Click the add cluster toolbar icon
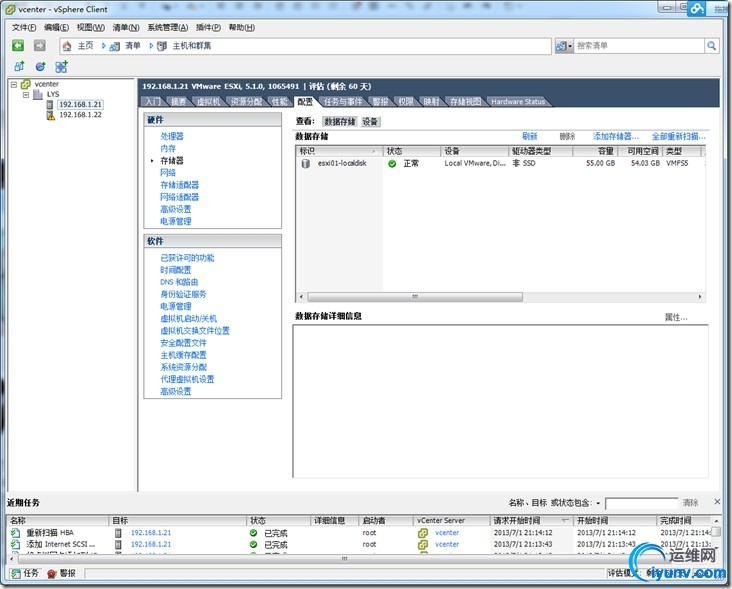 pos(61,66)
